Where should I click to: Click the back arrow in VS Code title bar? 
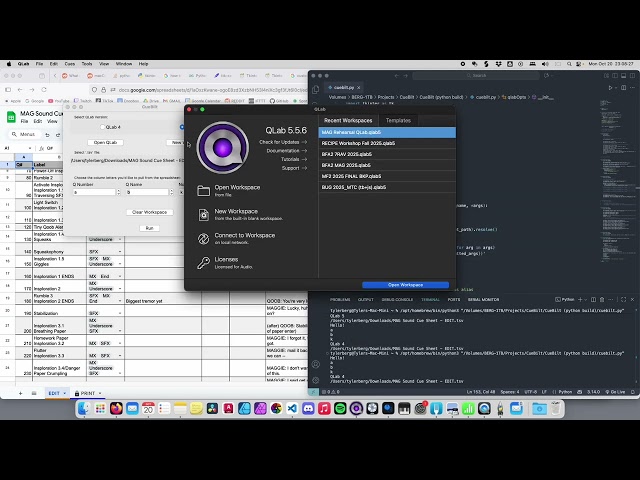(397, 76)
